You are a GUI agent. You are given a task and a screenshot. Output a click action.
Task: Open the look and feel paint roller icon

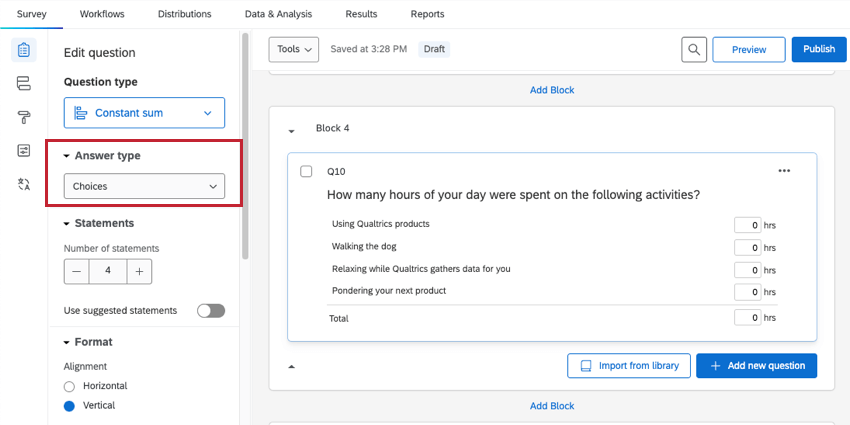(x=24, y=117)
